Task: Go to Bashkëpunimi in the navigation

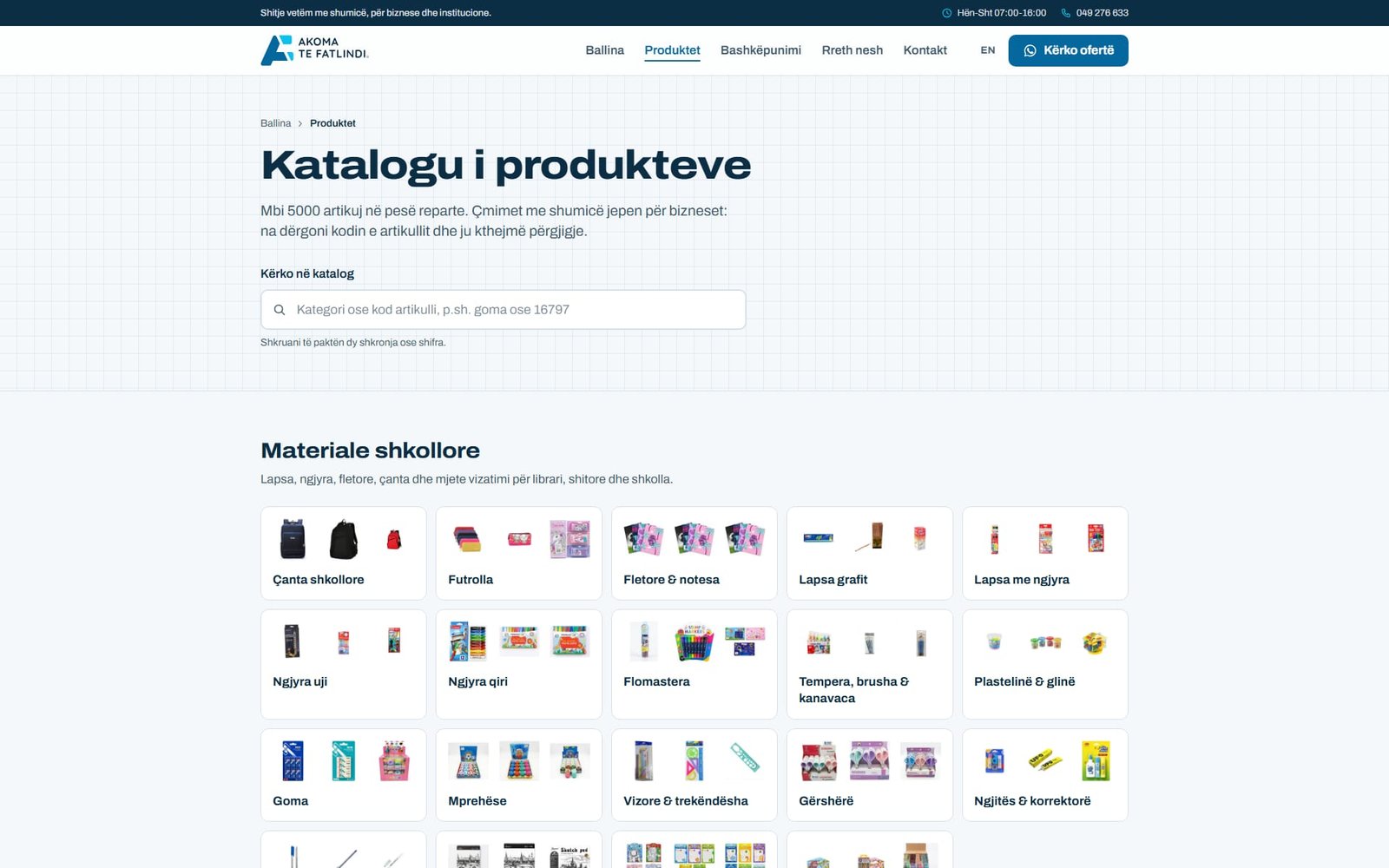Action: tap(760, 50)
